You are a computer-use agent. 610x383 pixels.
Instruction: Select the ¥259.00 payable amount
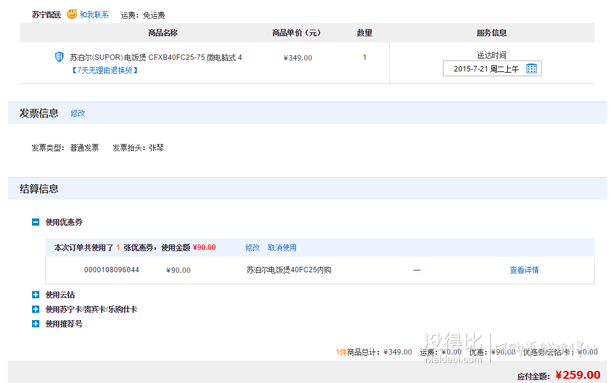click(x=578, y=375)
